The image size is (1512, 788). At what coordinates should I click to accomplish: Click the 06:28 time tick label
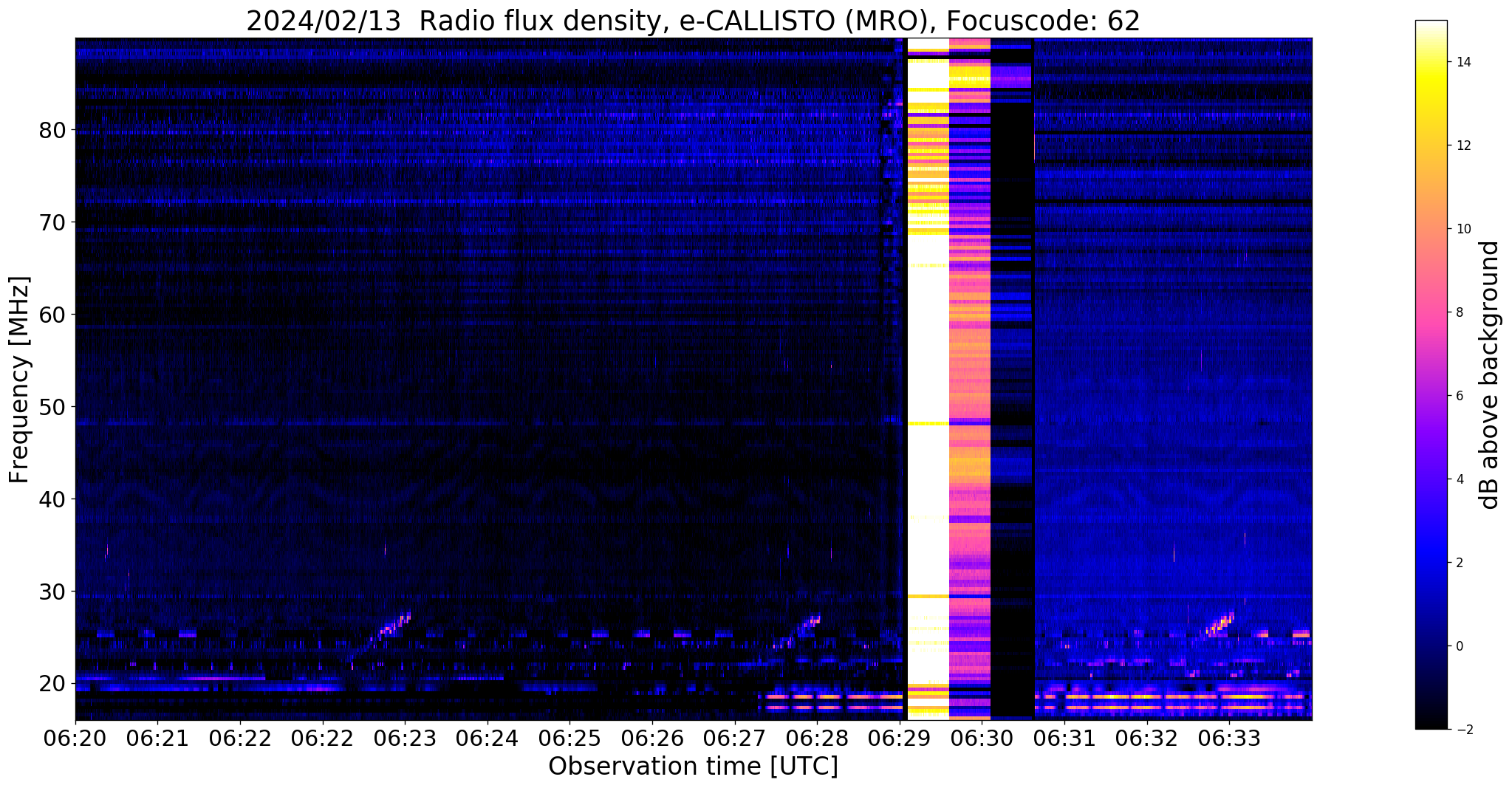tap(816, 738)
